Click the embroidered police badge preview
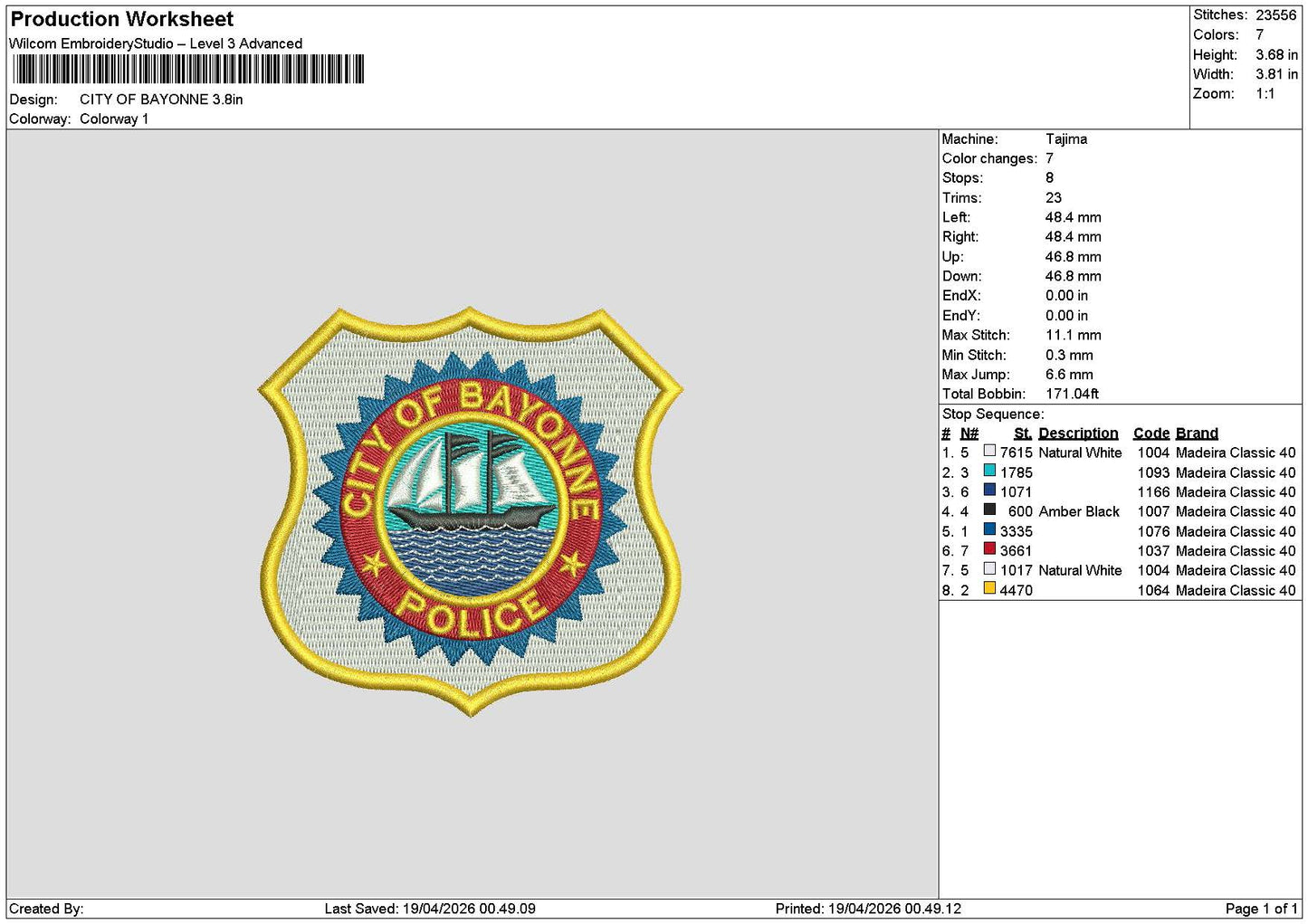This screenshot has width=1308, height=924. (x=470, y=511)
